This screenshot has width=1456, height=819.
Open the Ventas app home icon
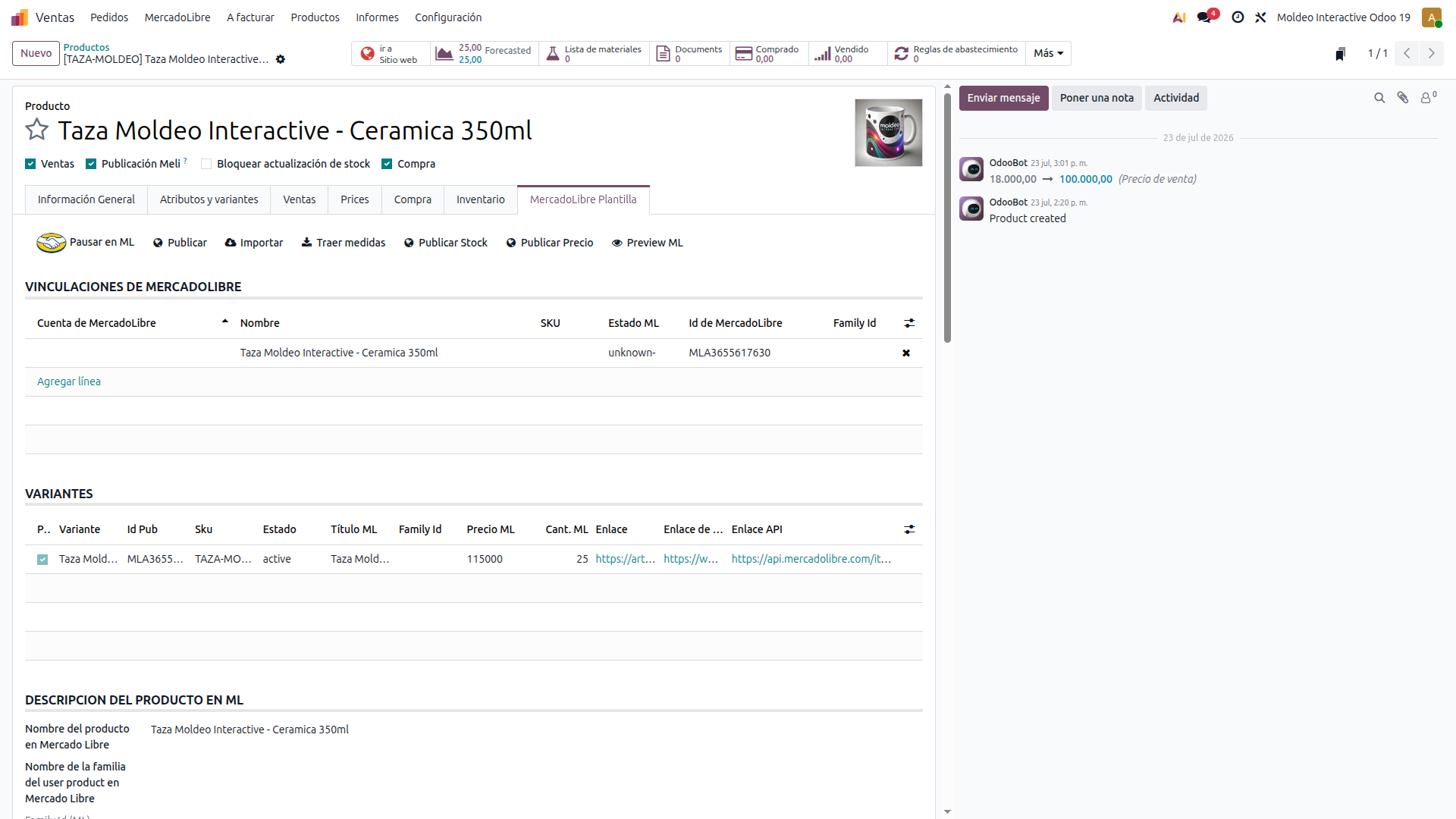(20, 17)
